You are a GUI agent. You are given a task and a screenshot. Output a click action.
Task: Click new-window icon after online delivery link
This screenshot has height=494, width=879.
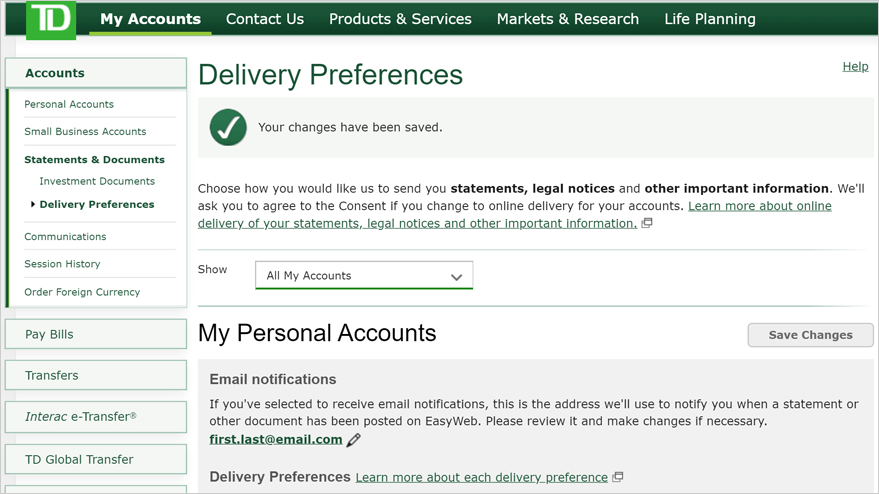(647, 223)
